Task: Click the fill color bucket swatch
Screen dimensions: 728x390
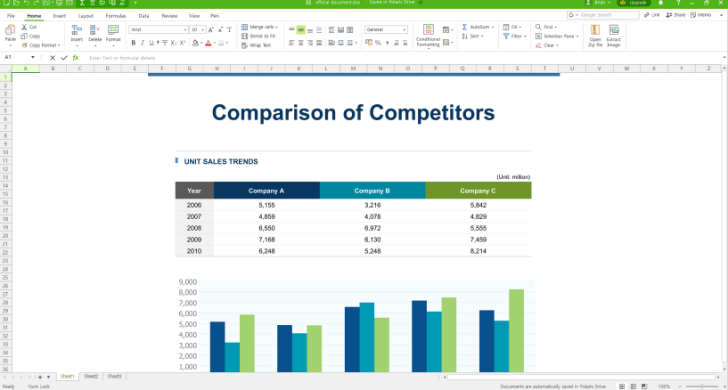Action: point(195,43)
